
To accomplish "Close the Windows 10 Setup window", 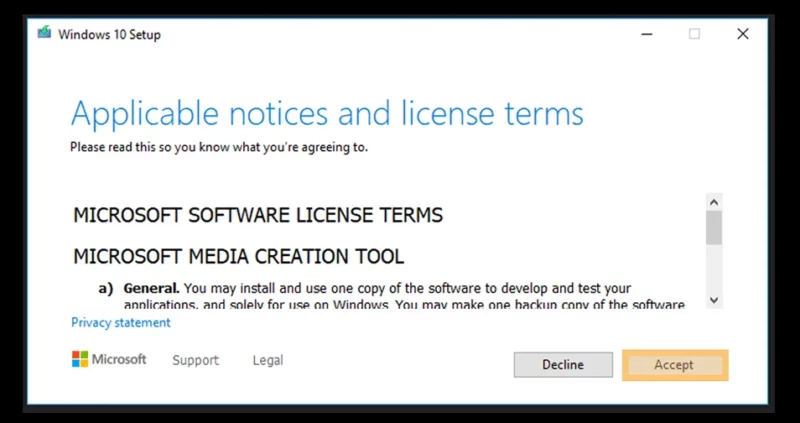I will [x=743, y=34].
